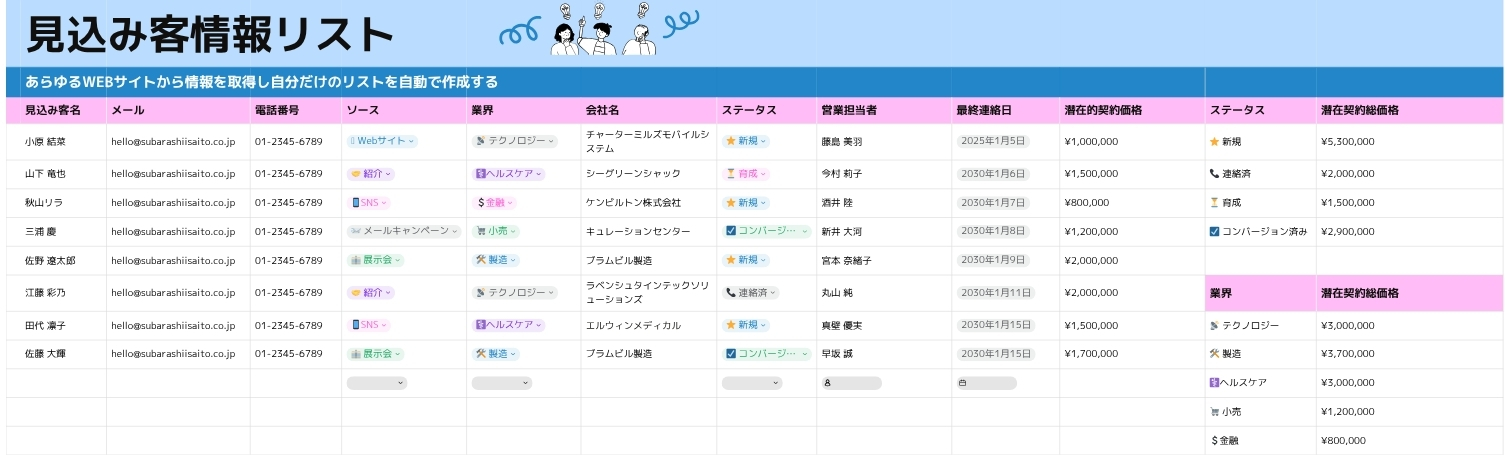Viewport: 1510px width, 455px height.
Task: Open the empty ステータス dropdown in the blank row
Action: tap(752, 383)
